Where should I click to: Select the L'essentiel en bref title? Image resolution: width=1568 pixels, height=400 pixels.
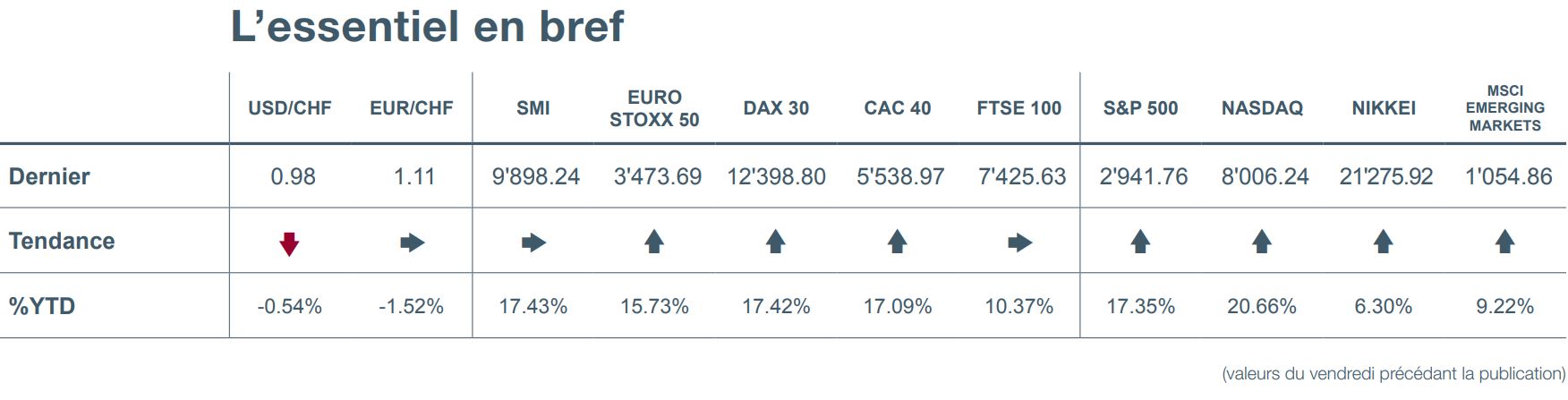(428, 26)
